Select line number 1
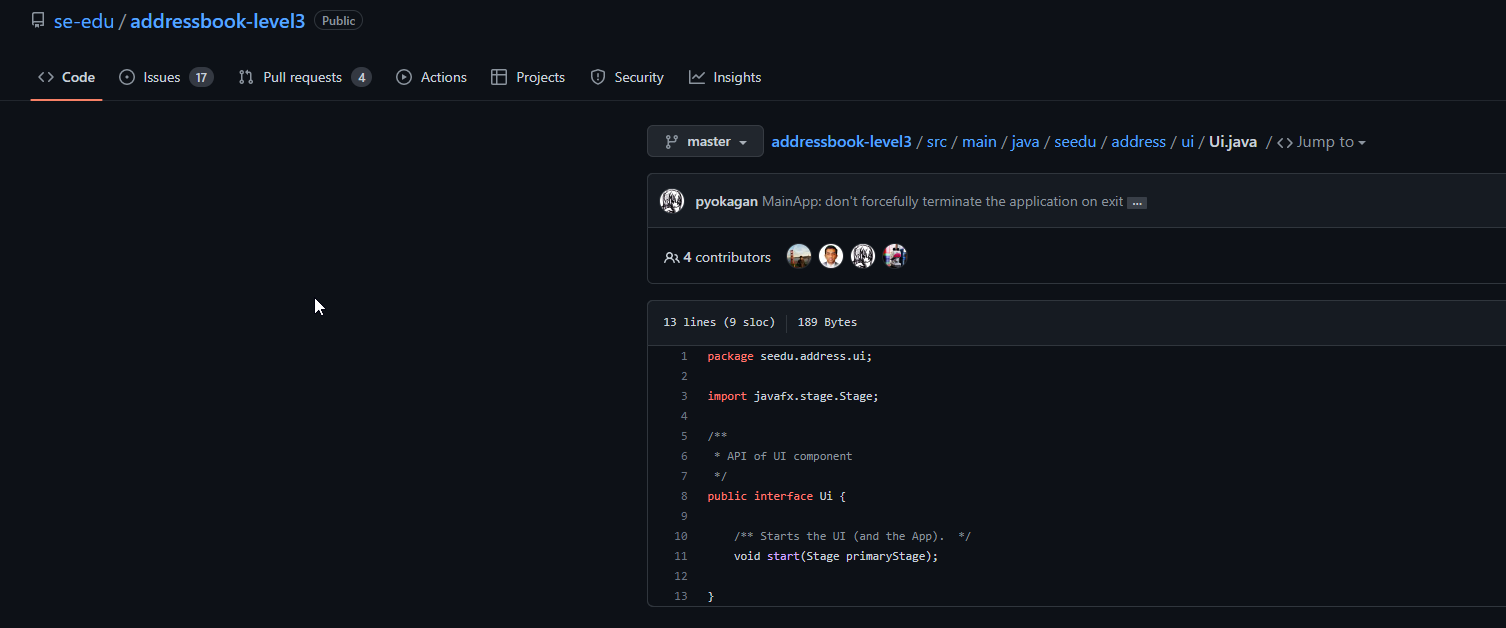 tap(684, 356)
